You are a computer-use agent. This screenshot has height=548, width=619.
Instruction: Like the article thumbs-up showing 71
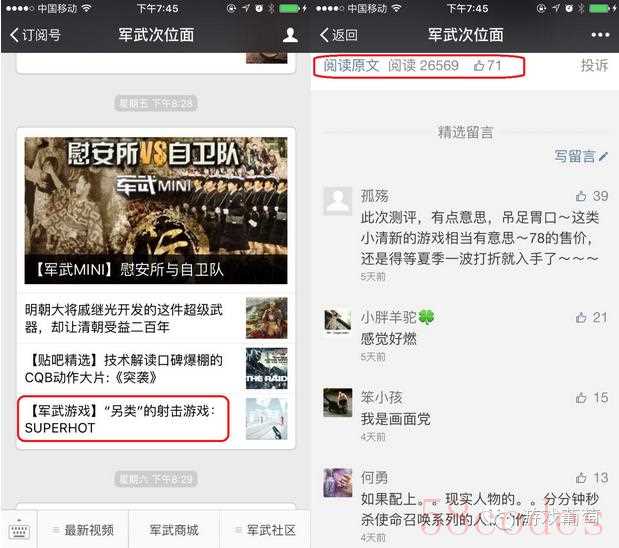[487, 66]
